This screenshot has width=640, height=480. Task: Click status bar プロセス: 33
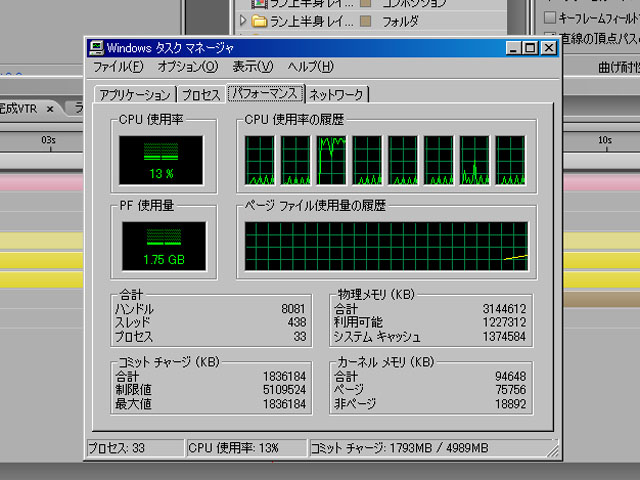tap(135, 448)
